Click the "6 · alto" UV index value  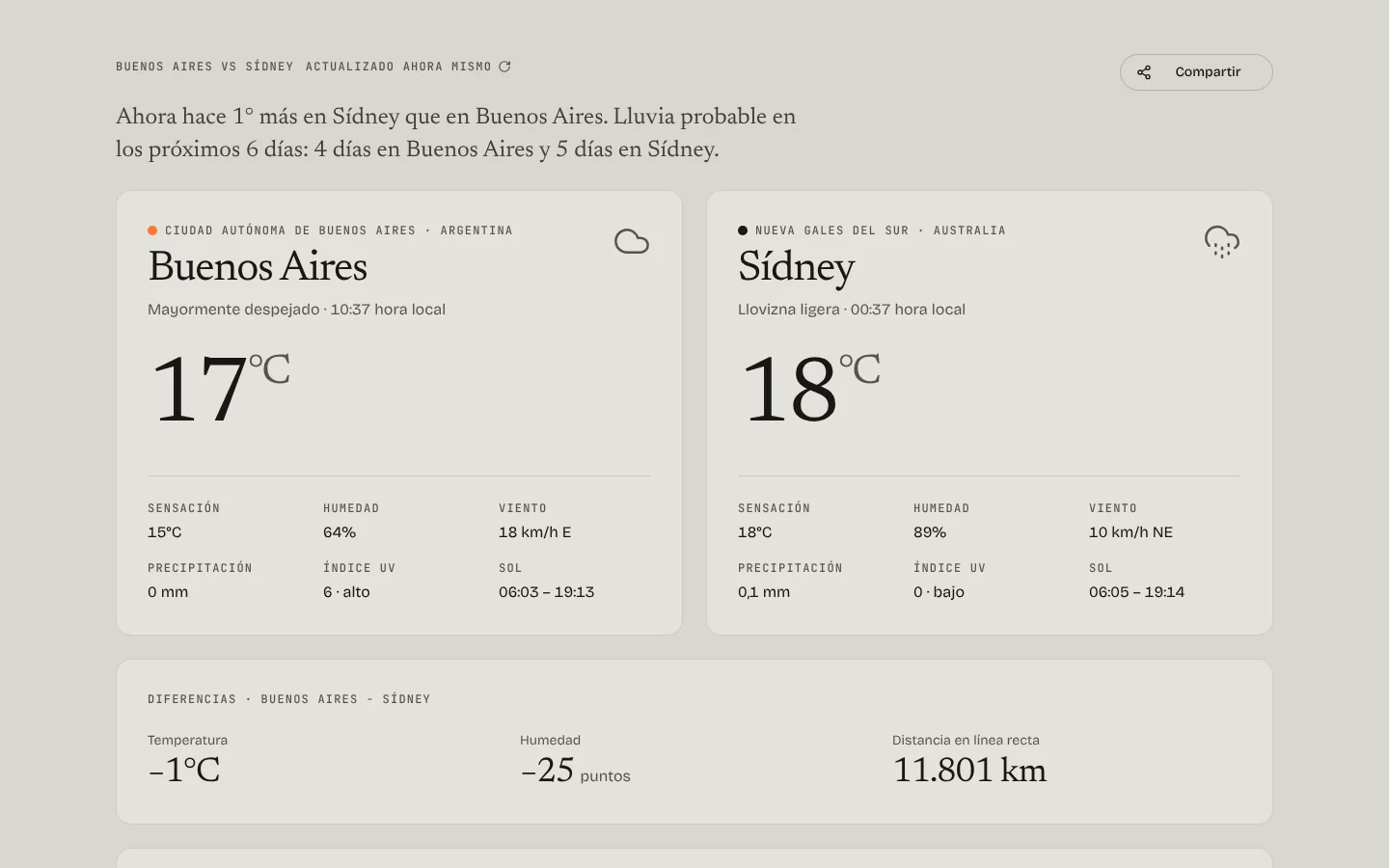coord(346,592)
